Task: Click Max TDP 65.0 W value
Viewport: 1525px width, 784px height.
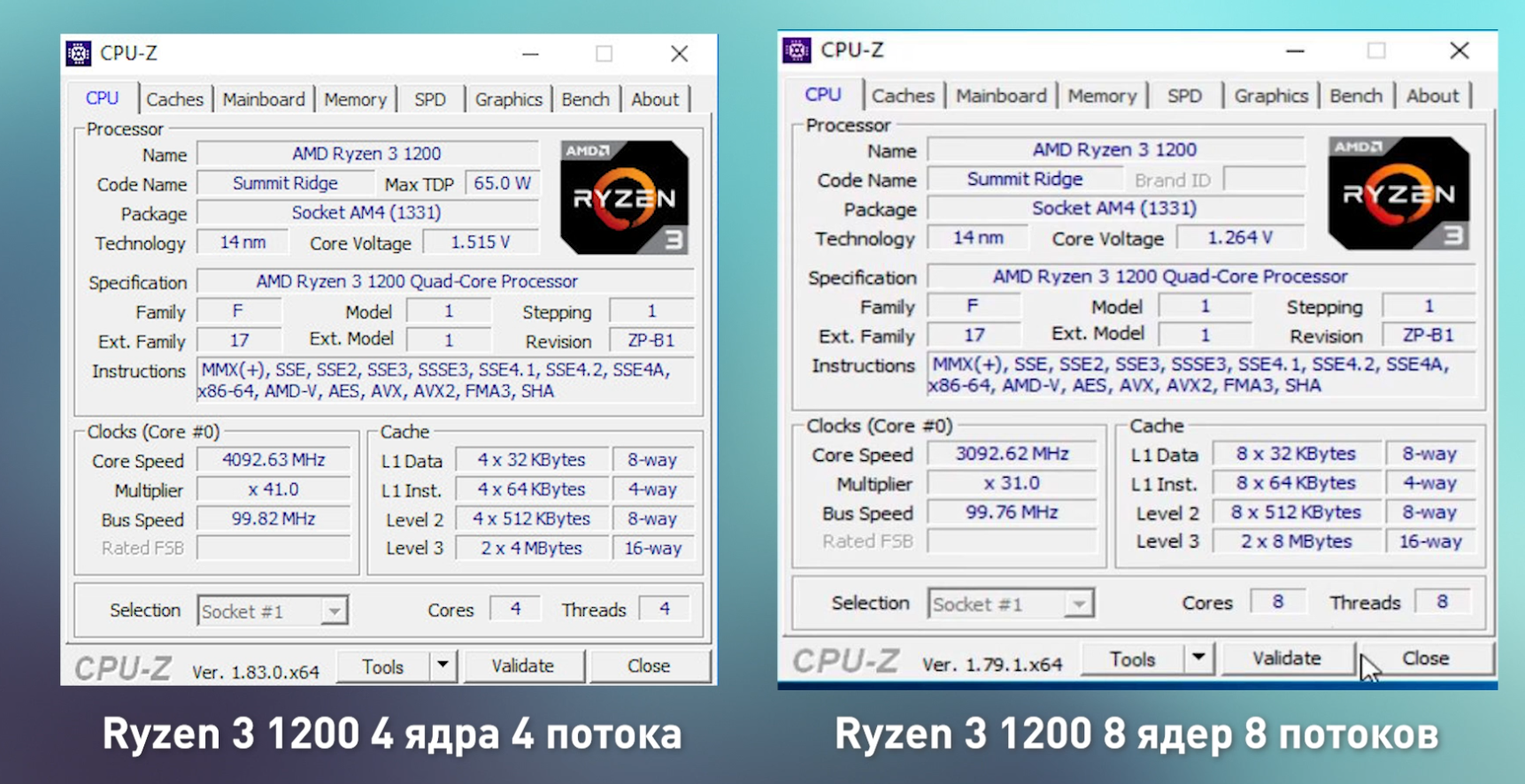Action: point(502,183)
